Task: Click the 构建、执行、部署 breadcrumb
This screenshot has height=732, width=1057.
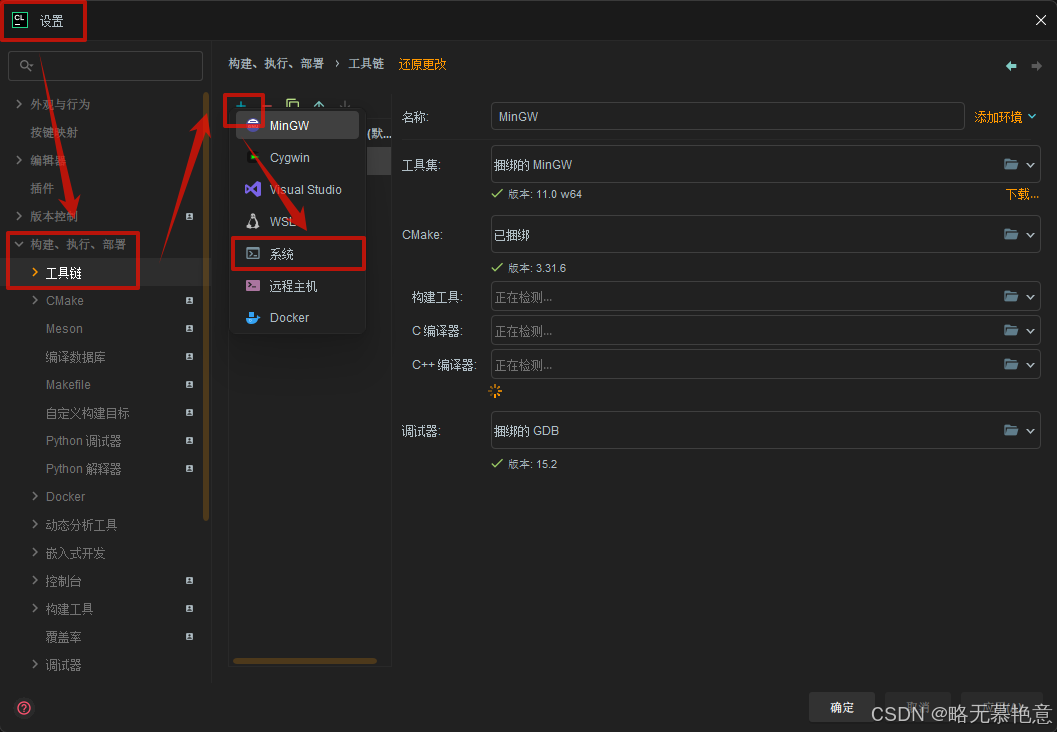Action: click(276, 63)
